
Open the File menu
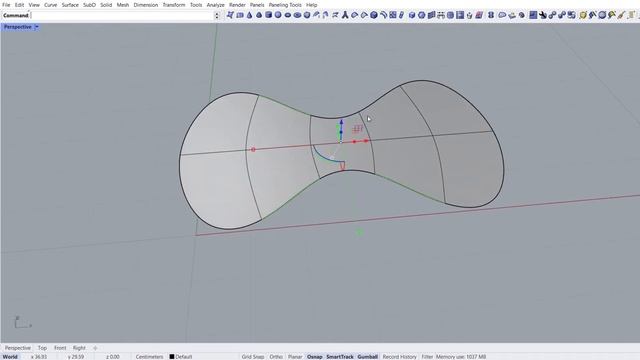click(6, 5)
